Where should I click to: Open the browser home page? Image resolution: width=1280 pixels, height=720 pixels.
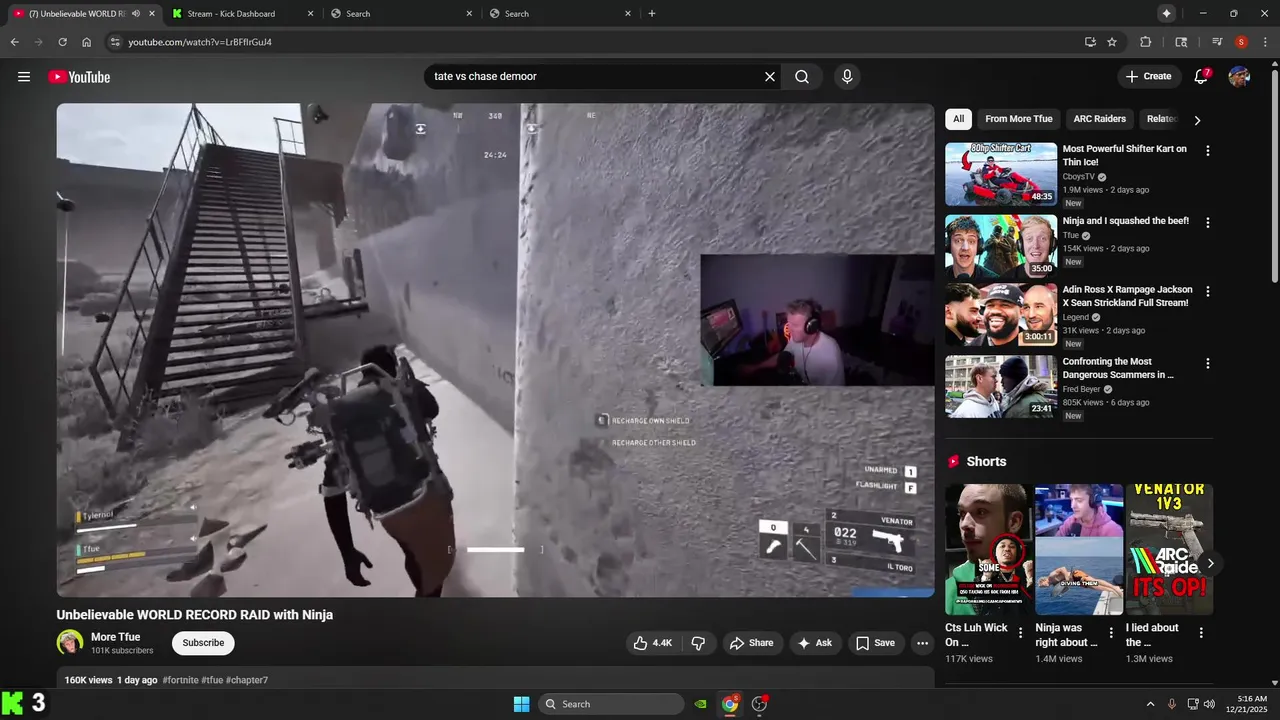pyautogui.click(x=87, y=42)
